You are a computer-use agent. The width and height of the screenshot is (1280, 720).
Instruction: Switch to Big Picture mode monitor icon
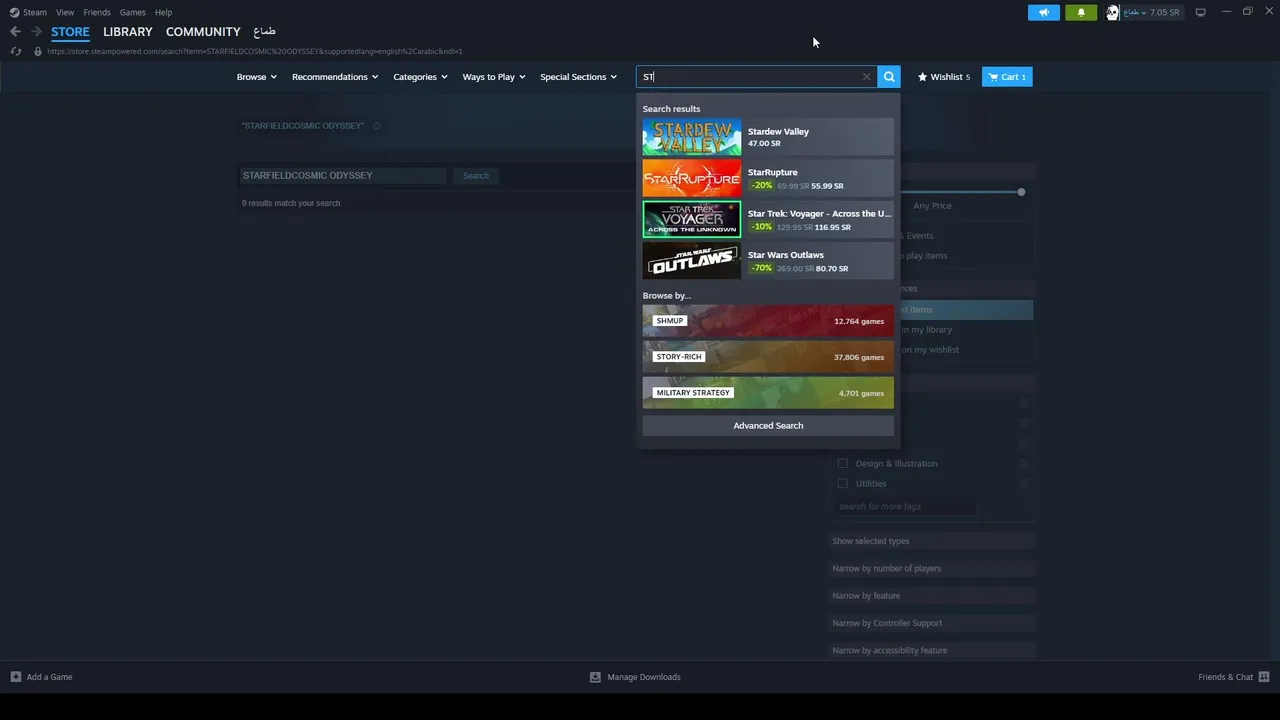point(1200,12)
